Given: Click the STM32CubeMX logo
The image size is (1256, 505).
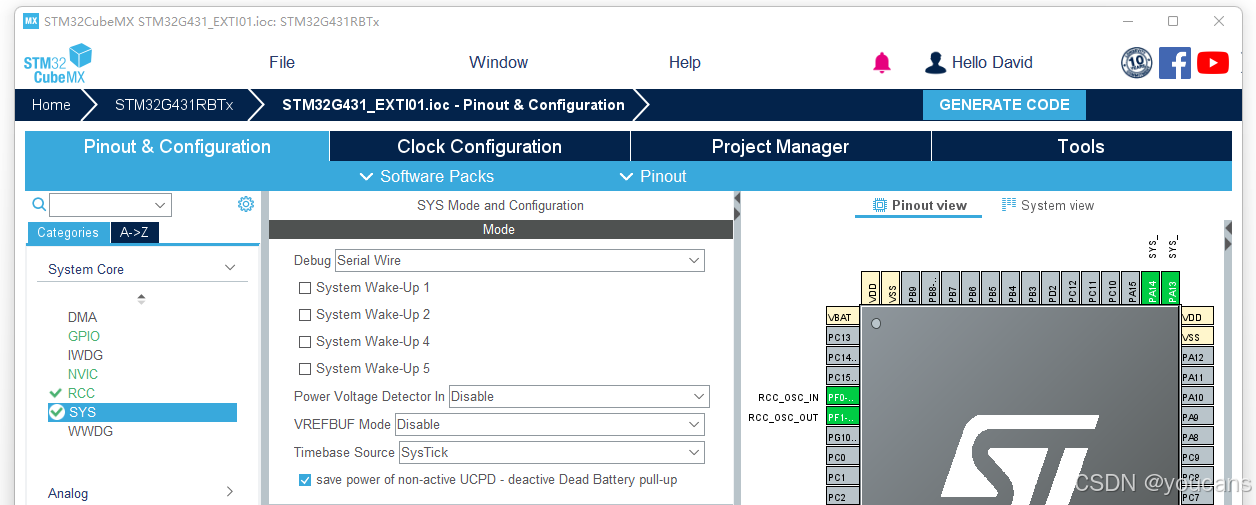Looking at the screenshot, I should pos(58,63).
